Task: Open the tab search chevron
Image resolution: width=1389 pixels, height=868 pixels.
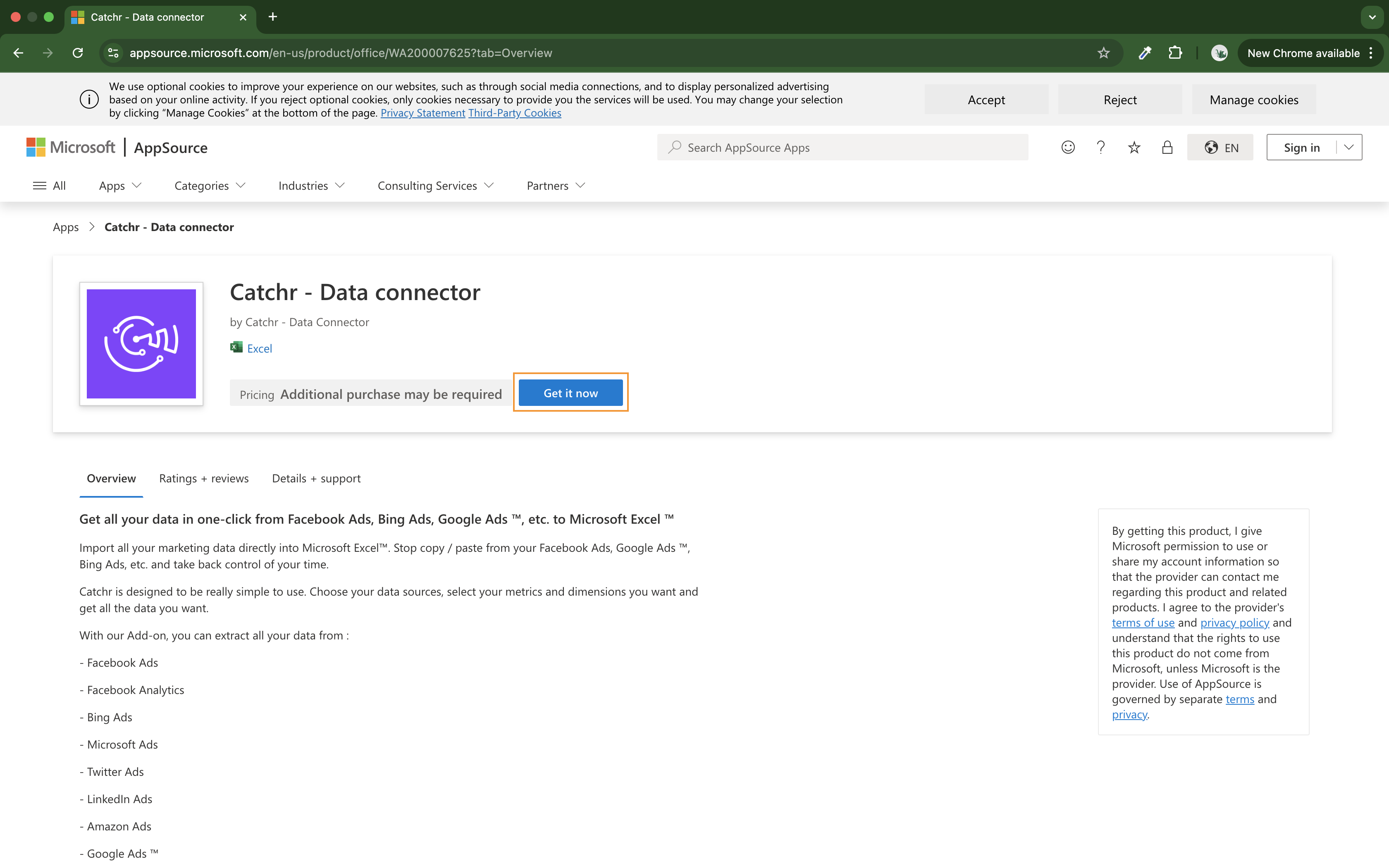Action: point(1372,17)
